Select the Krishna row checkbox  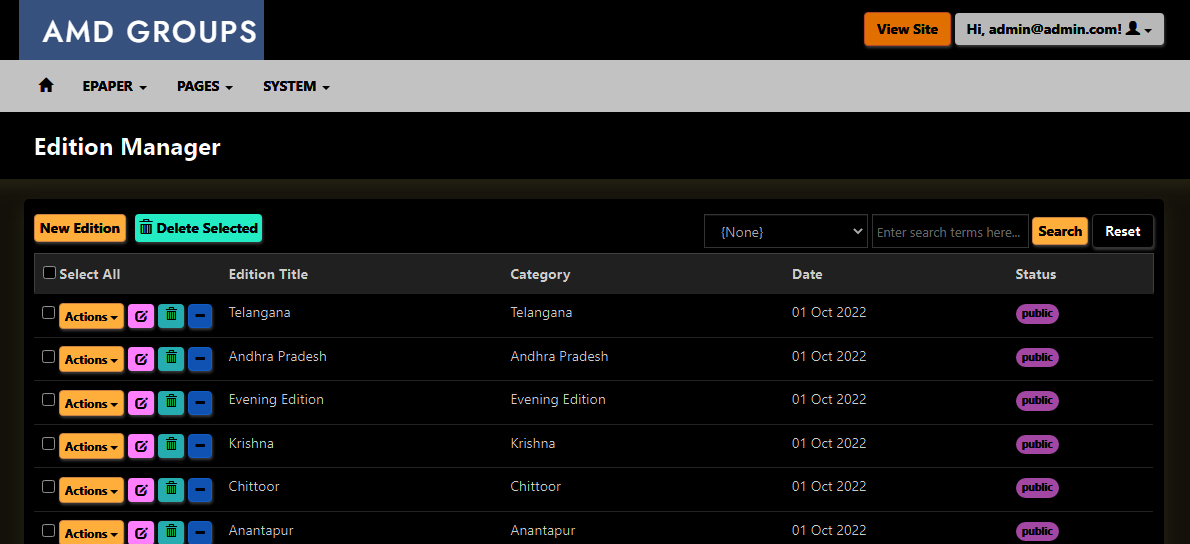point(48,443)
